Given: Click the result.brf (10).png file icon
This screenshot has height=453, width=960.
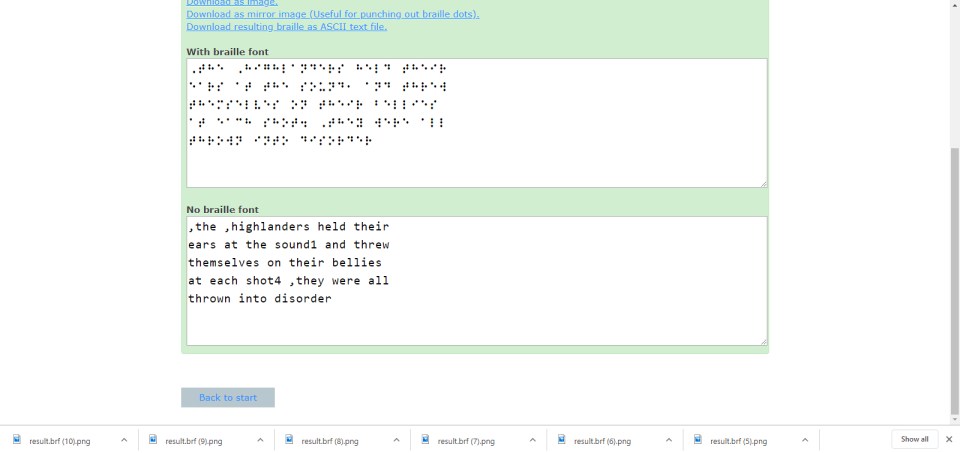Looking at the screenshot, I should (17, 440).
